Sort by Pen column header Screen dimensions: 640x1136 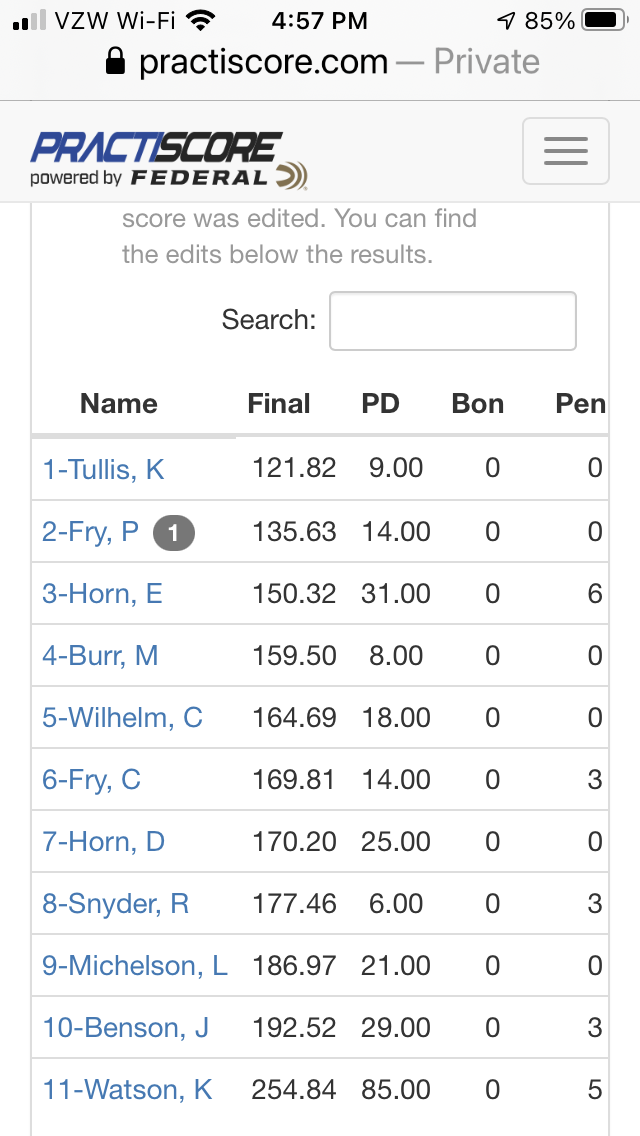[581, 404]
